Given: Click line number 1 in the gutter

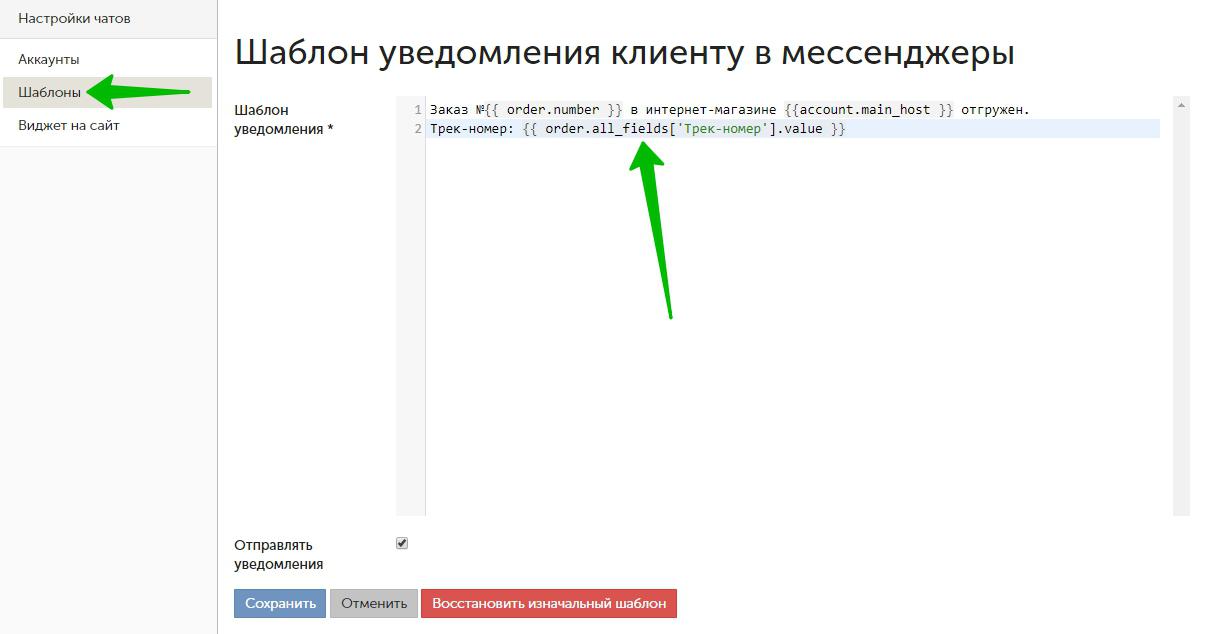Looking at the screenshot, I should (417, 109).
